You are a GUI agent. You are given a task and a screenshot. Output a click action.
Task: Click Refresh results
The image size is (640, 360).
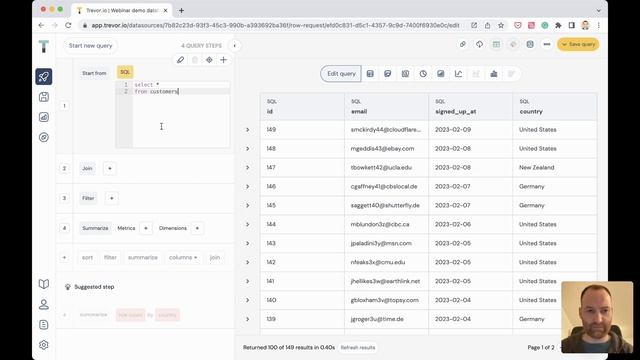pyautogui.click(x=358, y=348)
